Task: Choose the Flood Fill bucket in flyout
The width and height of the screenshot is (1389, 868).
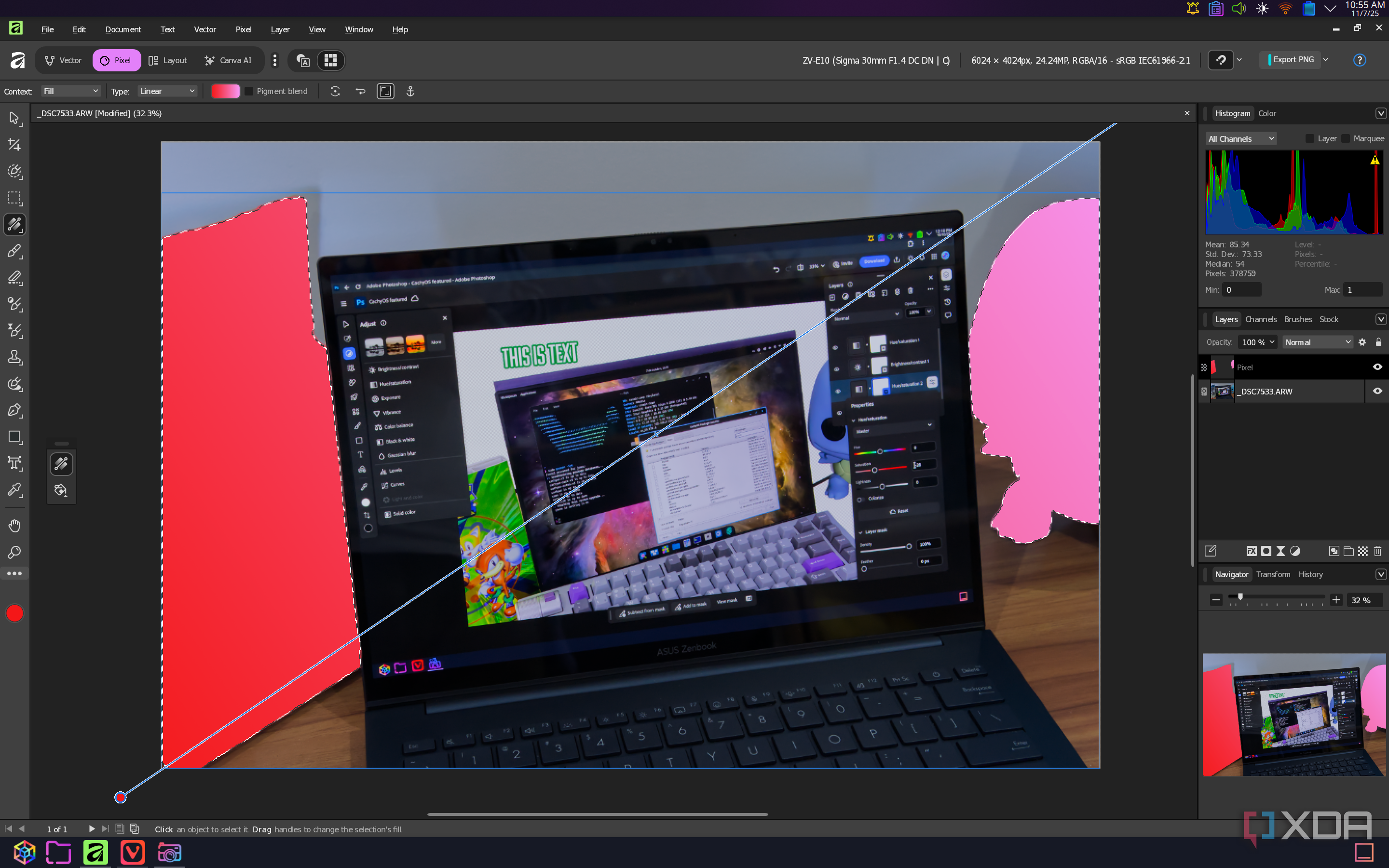Action: [61, 490]
